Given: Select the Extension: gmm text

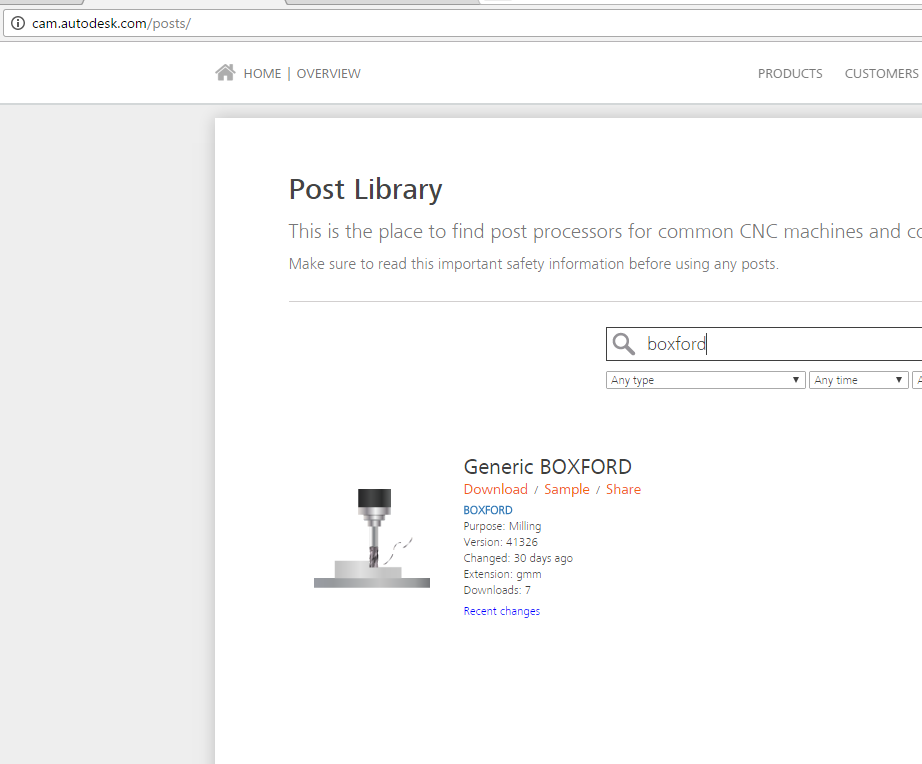Looking at the screenshot, I should (502, 574).
